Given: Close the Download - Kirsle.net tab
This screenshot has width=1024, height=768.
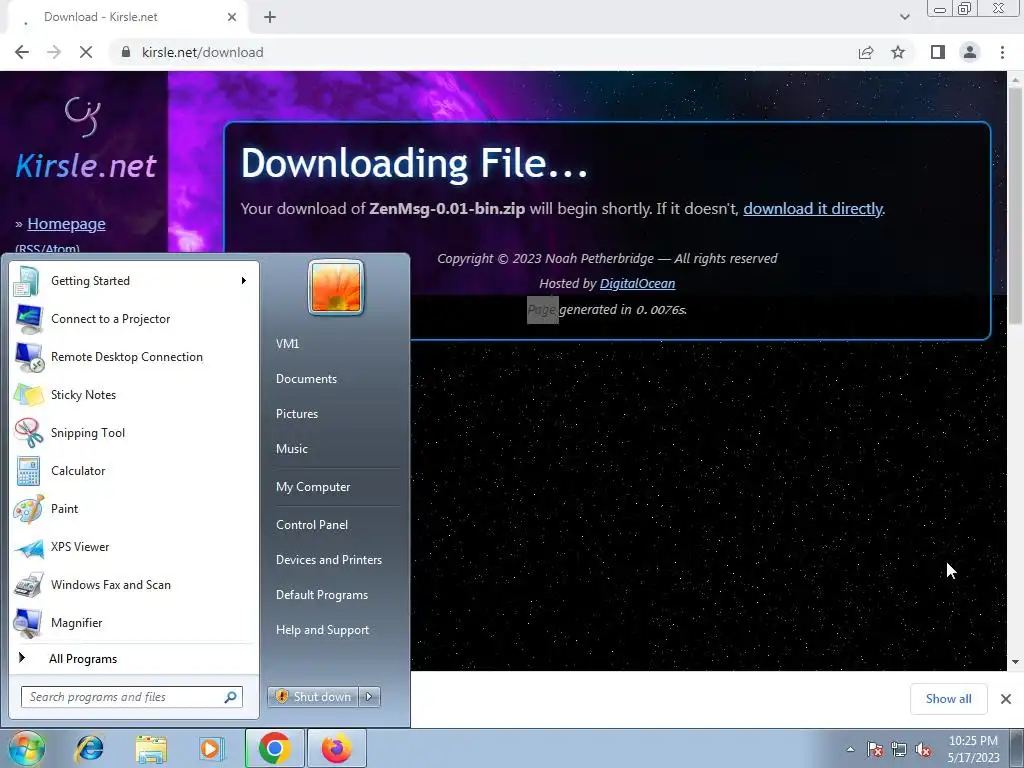Looking at the screenshot, I should (232, 17).
